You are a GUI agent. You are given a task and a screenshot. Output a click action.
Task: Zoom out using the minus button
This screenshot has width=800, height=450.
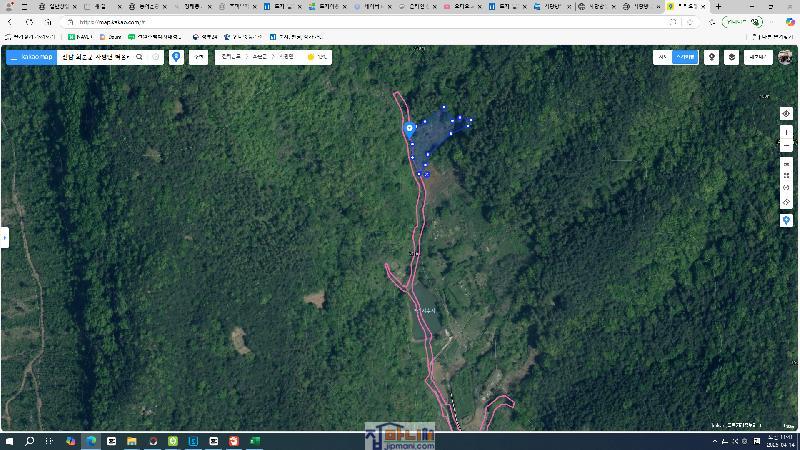coord(786,146)
